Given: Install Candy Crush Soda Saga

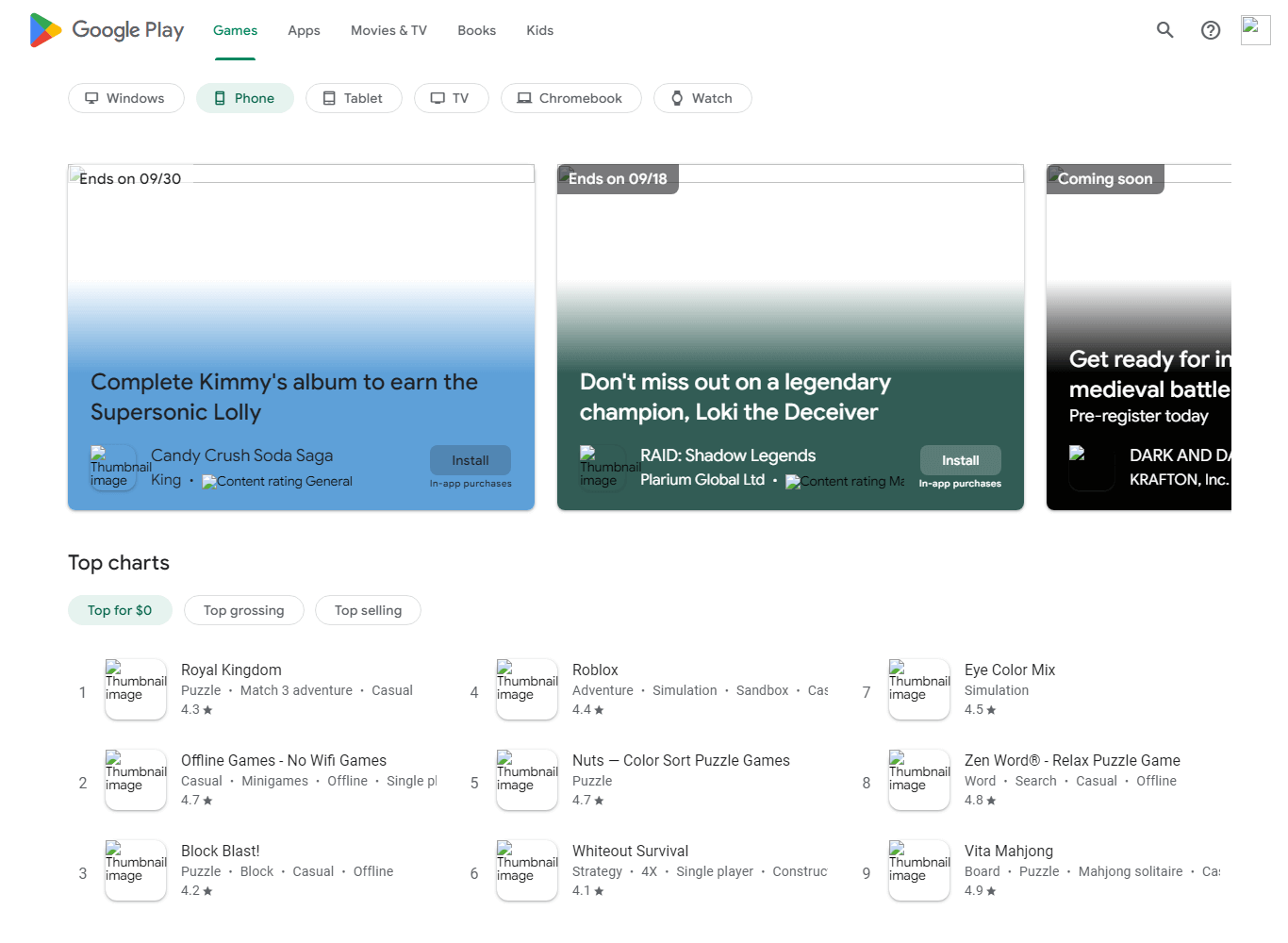Looking at the screenshot, I should (471, 460).
